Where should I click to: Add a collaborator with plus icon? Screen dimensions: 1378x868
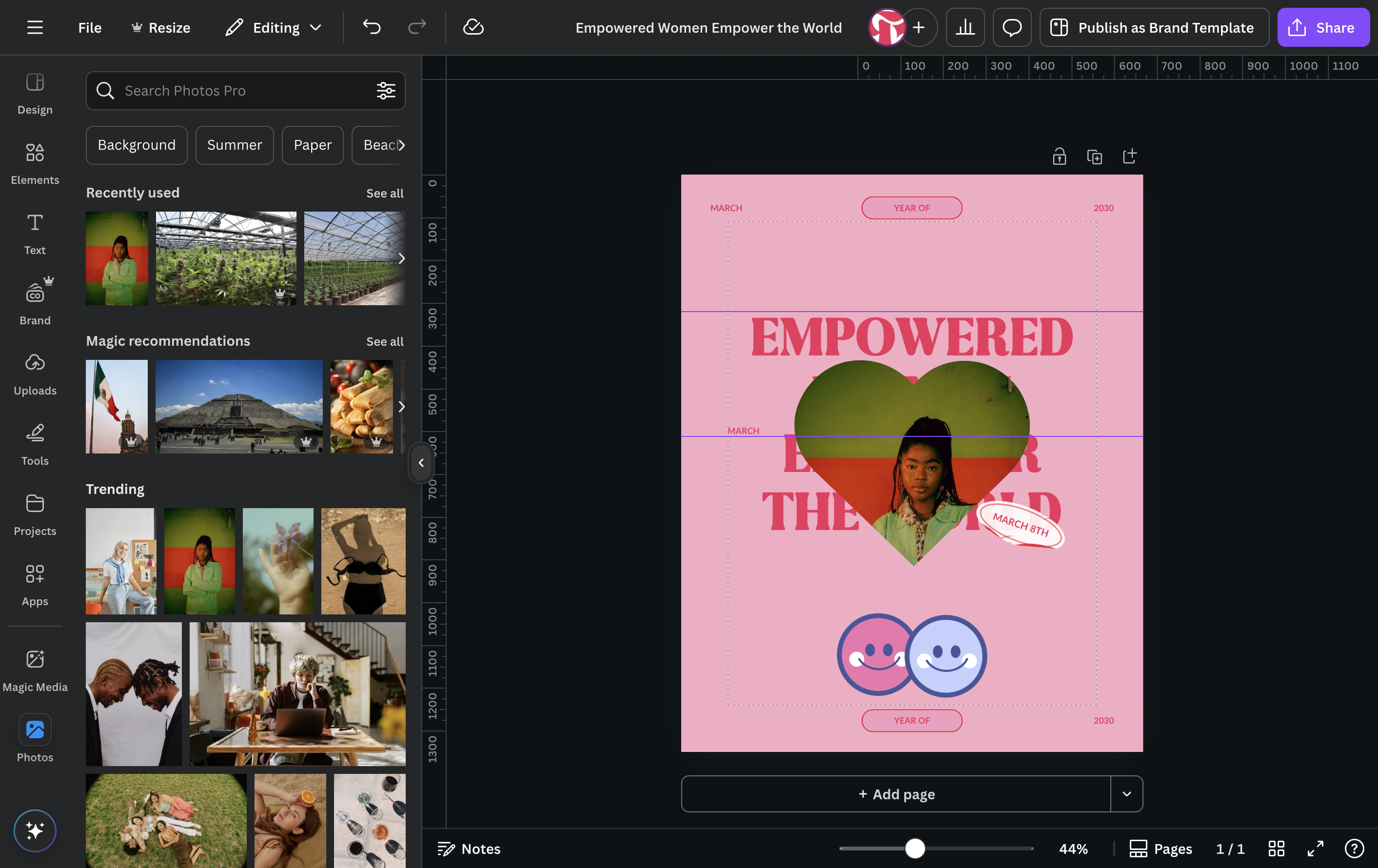click(x=919, y=27)
